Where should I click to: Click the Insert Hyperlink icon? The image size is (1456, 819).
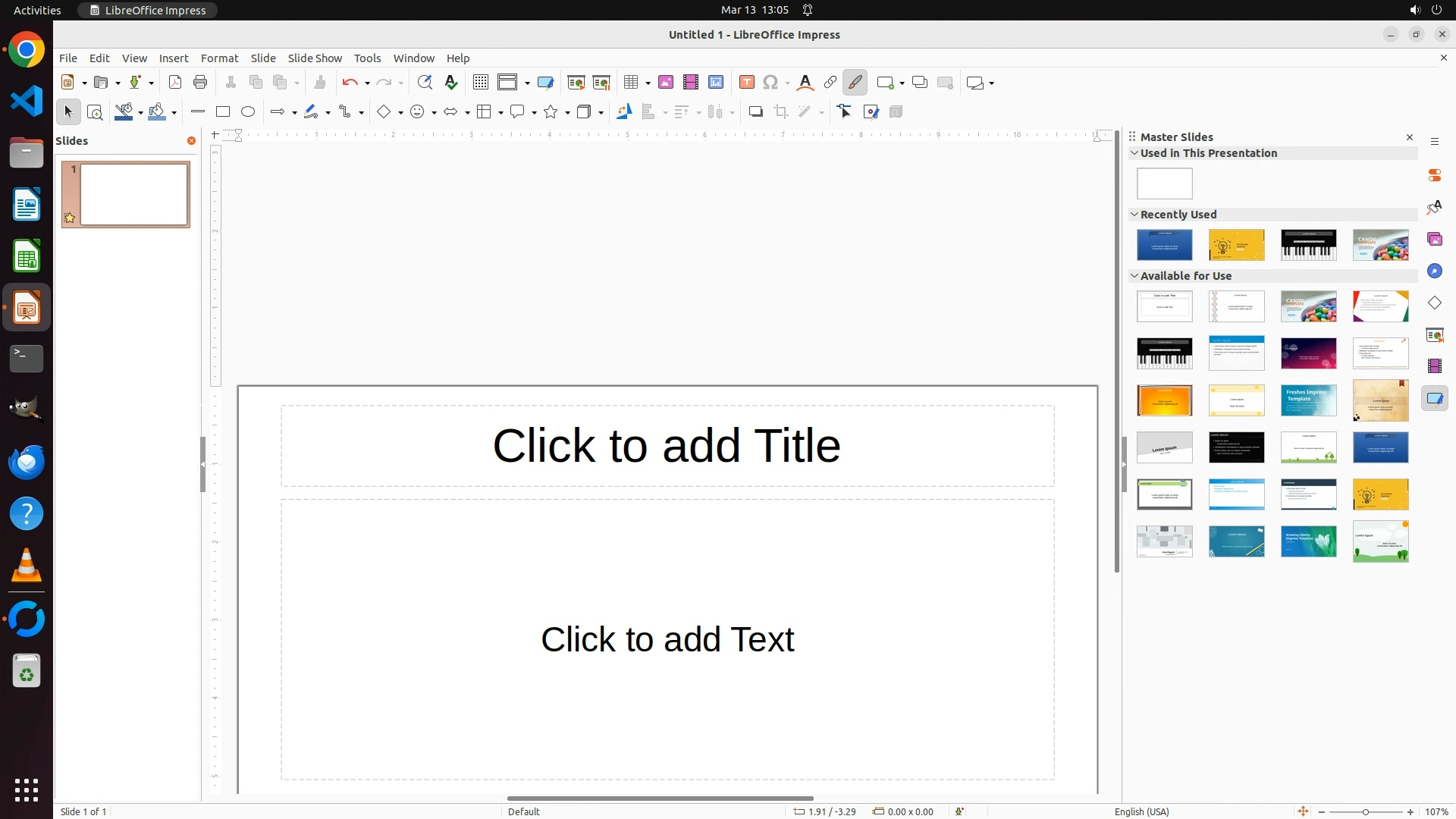pyautogui.click(x=830, y=83)
